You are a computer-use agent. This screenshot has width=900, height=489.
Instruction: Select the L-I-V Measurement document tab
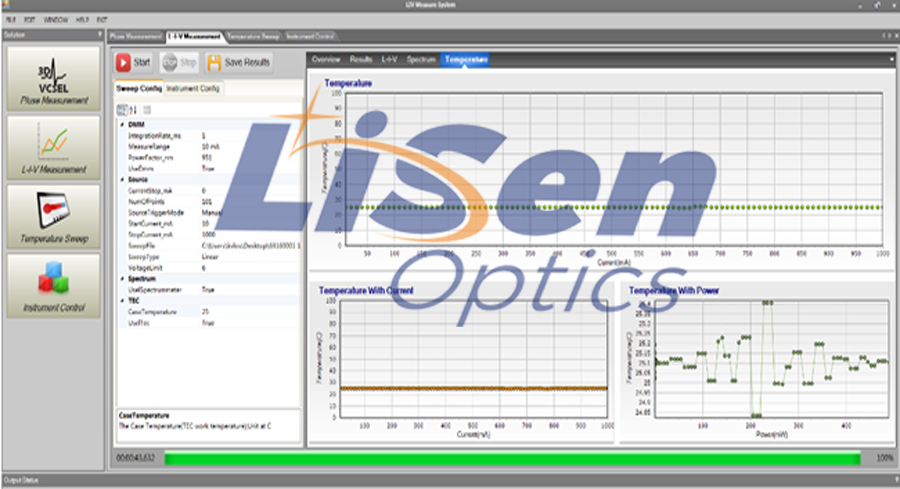tap(194, 36)
